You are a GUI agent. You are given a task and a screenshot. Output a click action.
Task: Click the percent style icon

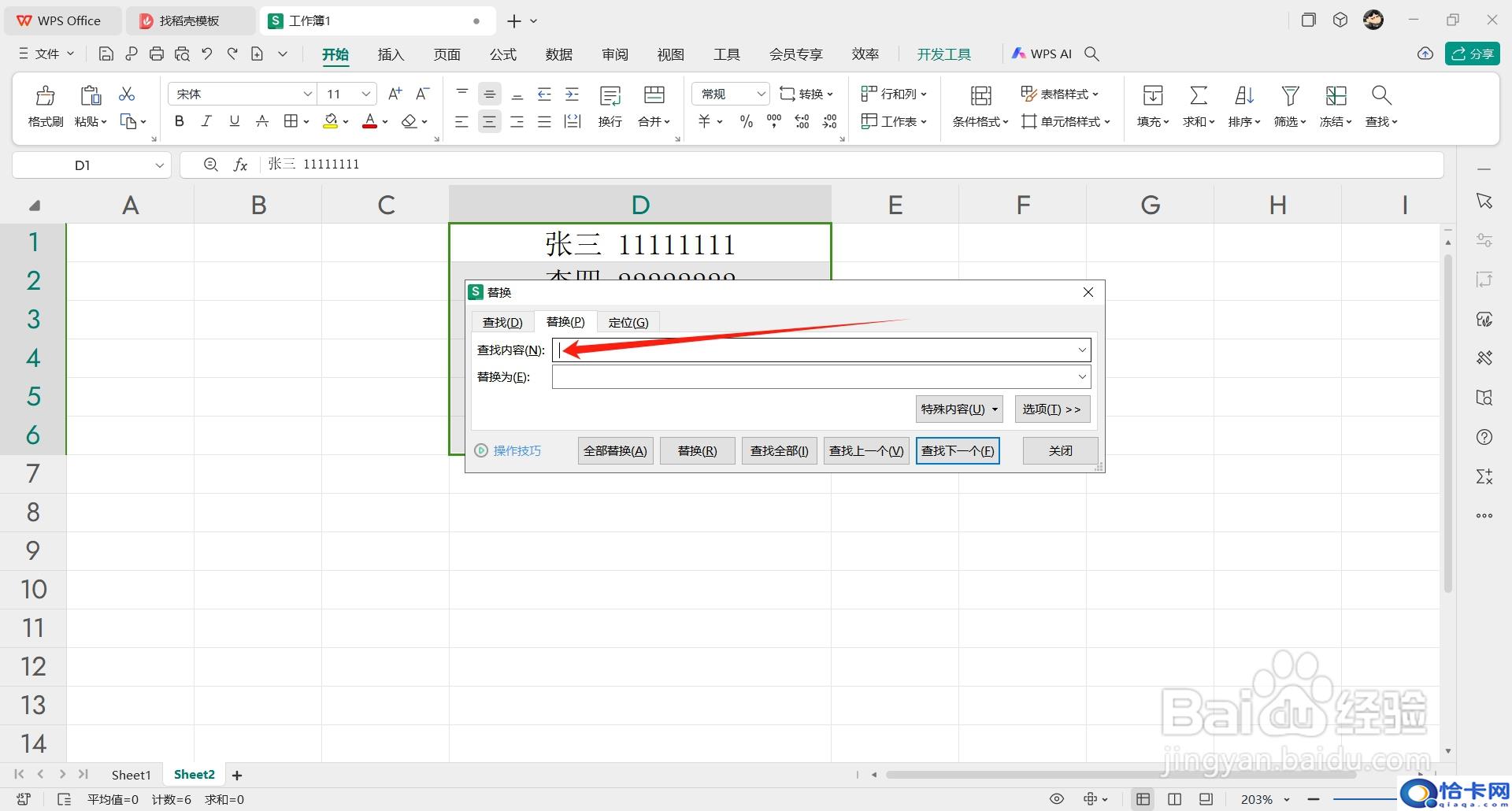[747, 121]
